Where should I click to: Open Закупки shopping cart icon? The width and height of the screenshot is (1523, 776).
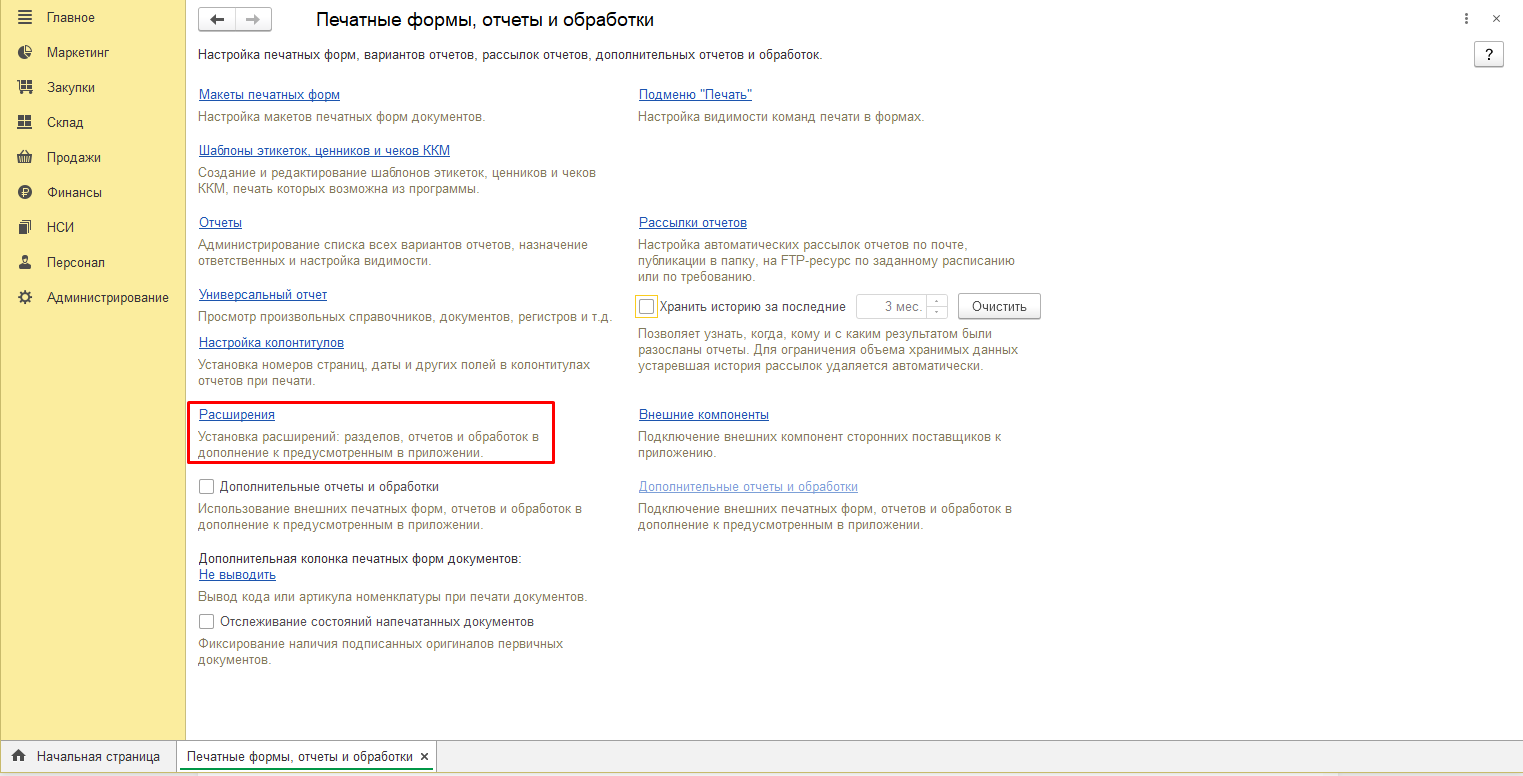pos(25,87)
